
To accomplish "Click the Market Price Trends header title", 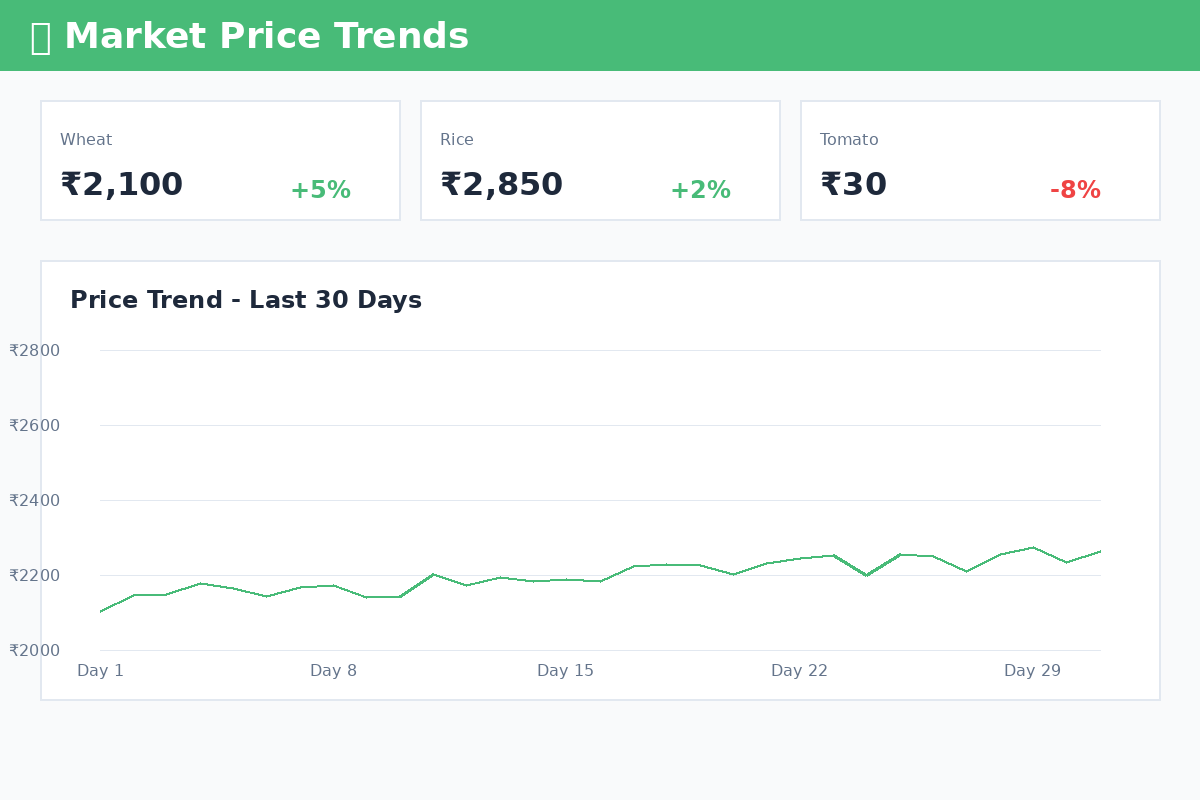I will point(266,37).
